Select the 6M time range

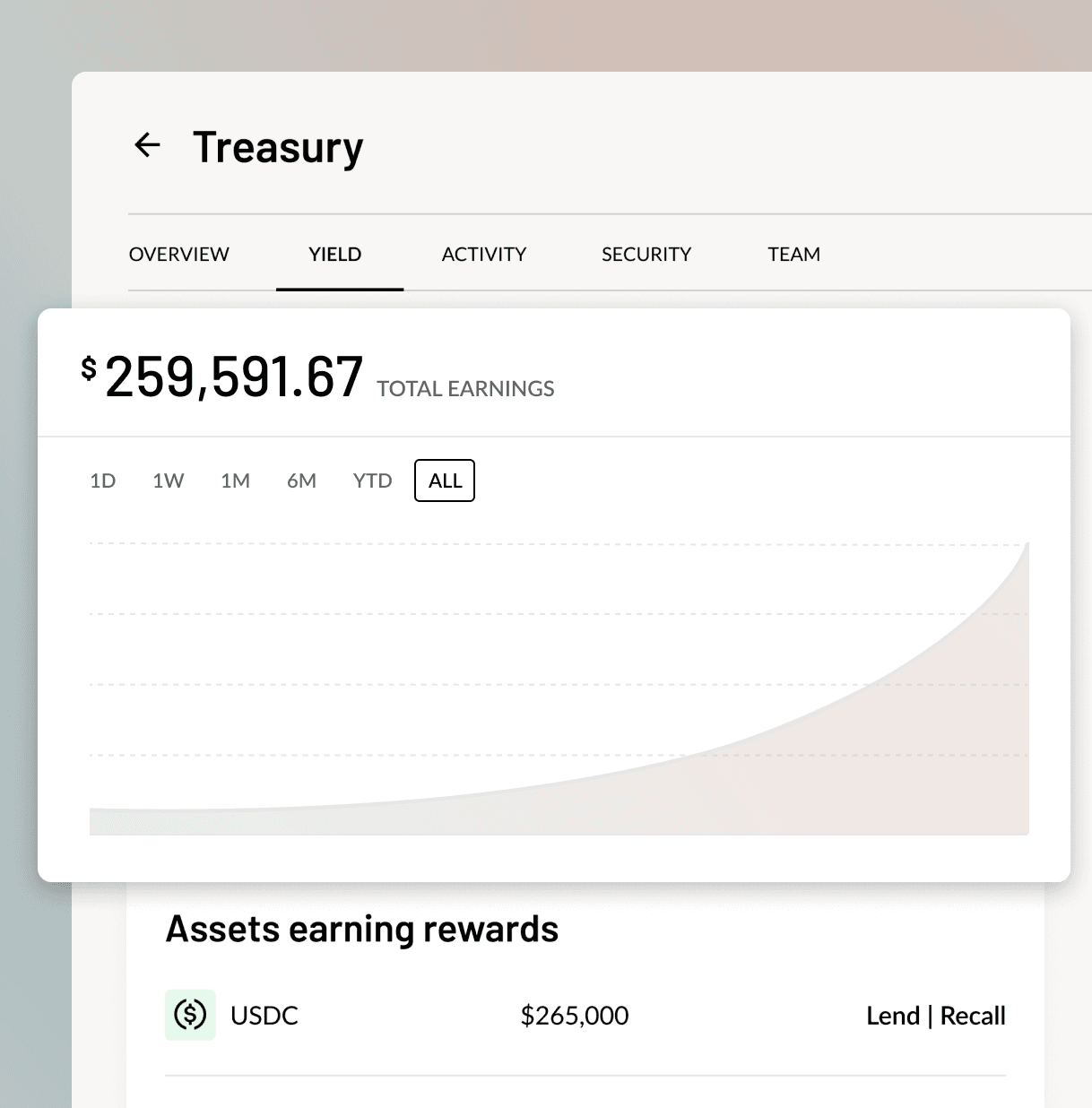[302, 480]
